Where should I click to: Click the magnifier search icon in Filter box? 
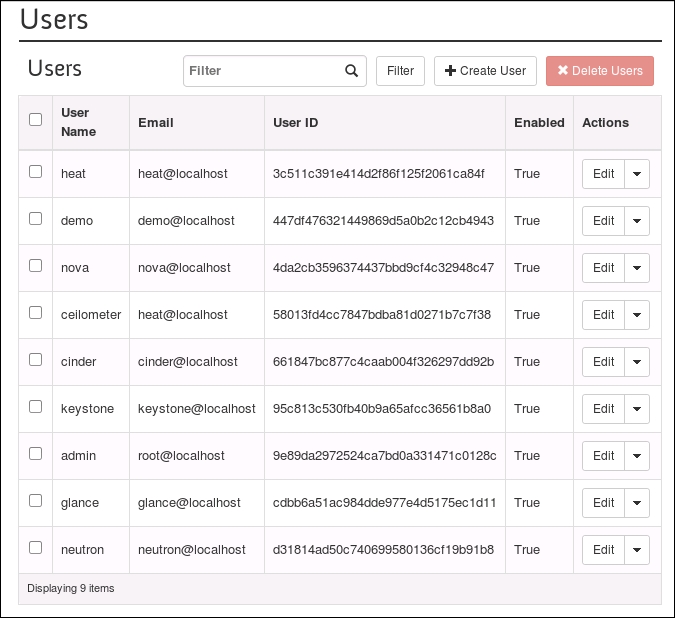(351, 71)
